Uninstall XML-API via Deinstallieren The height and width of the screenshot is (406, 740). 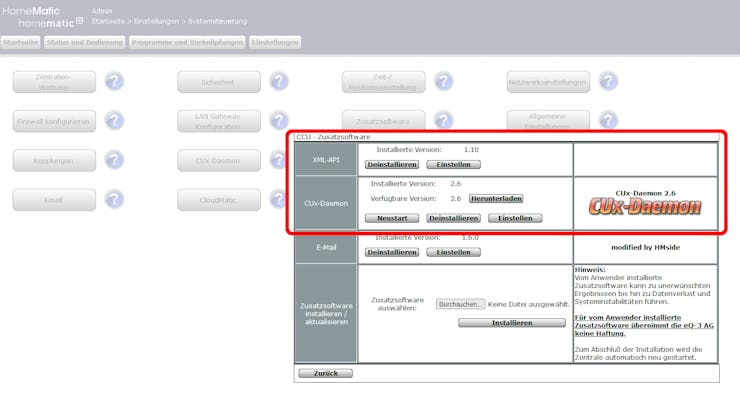(x=392, y=164)
